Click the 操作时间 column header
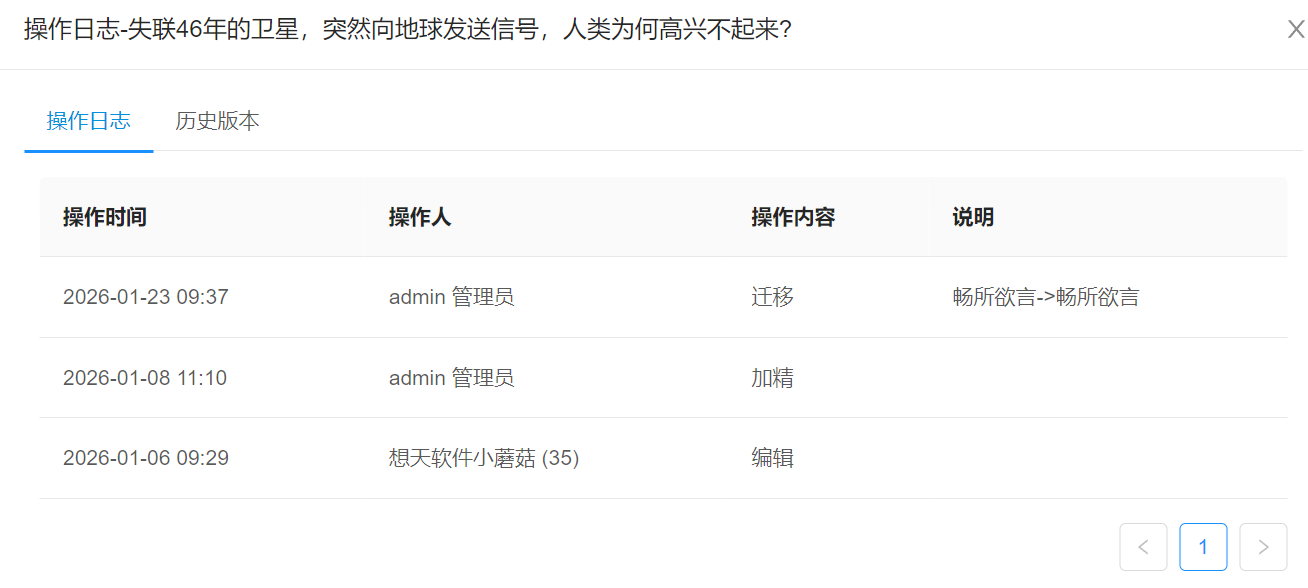The height and width of the screenshot is (588, 1308). point(105,217)
